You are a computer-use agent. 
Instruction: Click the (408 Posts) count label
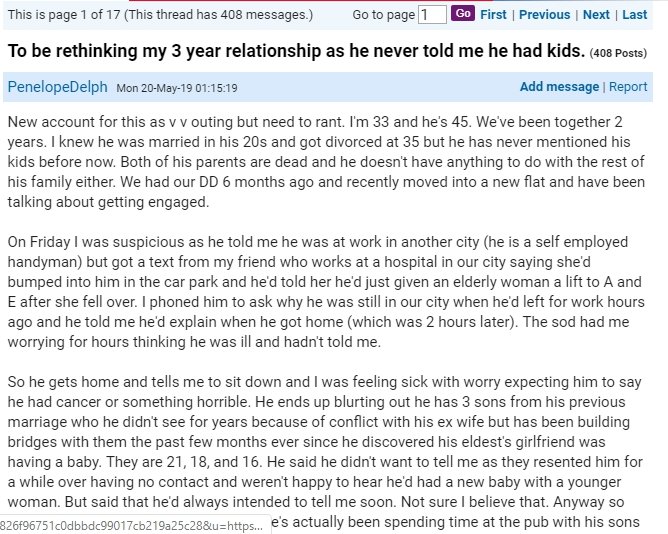click(618, 53)
